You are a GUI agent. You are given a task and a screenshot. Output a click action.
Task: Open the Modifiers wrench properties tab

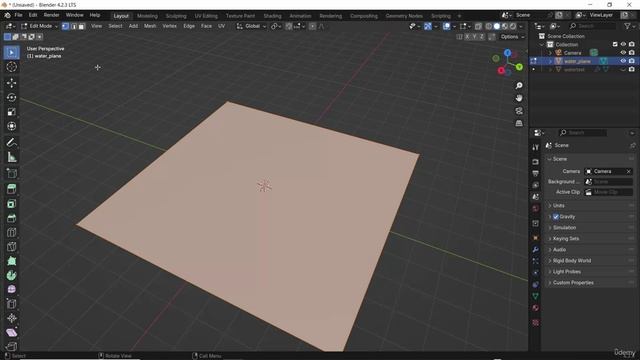pos(536,249)
